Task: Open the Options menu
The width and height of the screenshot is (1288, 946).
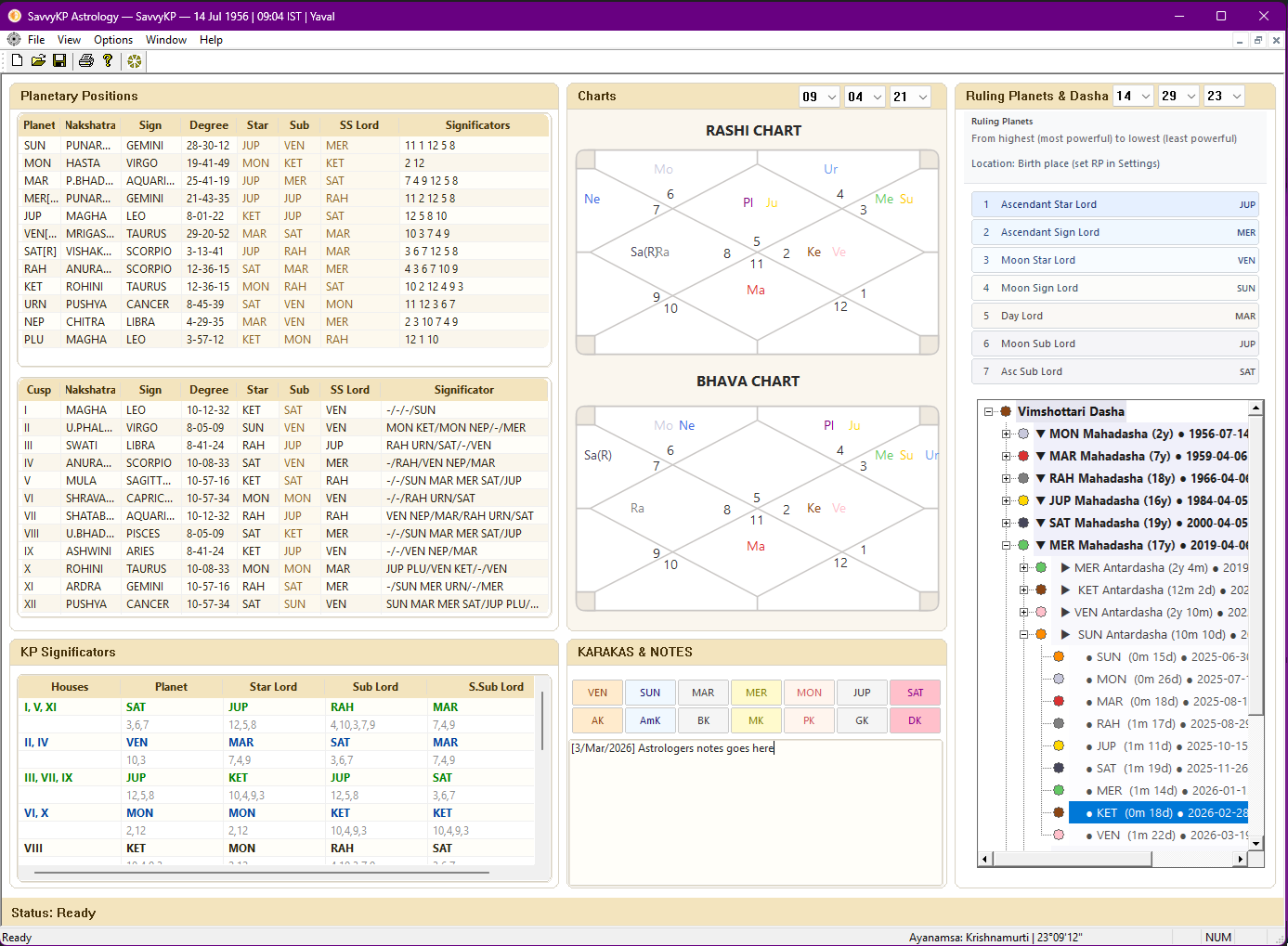Action: (112, 40)
